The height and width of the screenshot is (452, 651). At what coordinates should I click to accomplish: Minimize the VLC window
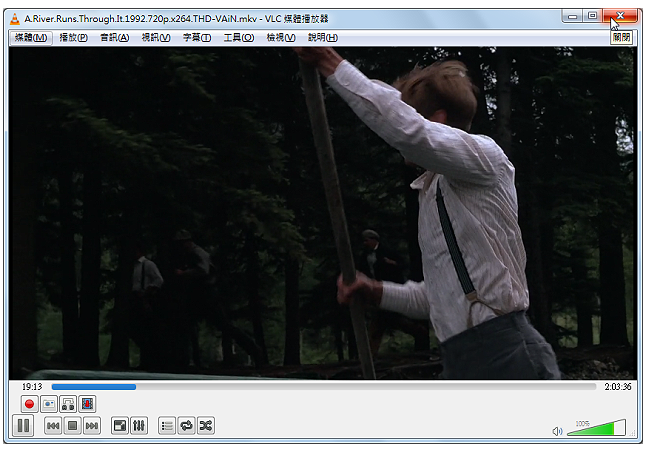tap(573, 16)
